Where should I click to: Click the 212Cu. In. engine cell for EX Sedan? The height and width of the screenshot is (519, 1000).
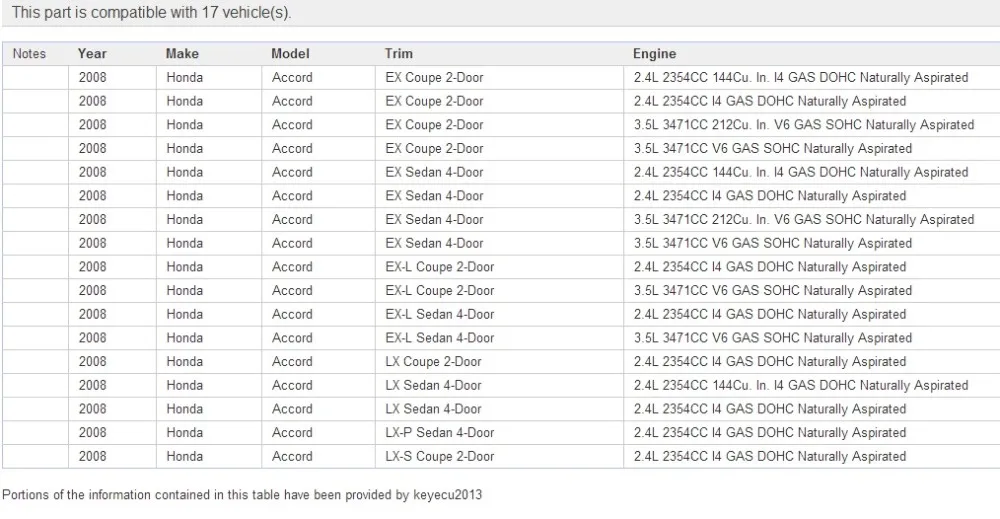(x=812, y=219)
